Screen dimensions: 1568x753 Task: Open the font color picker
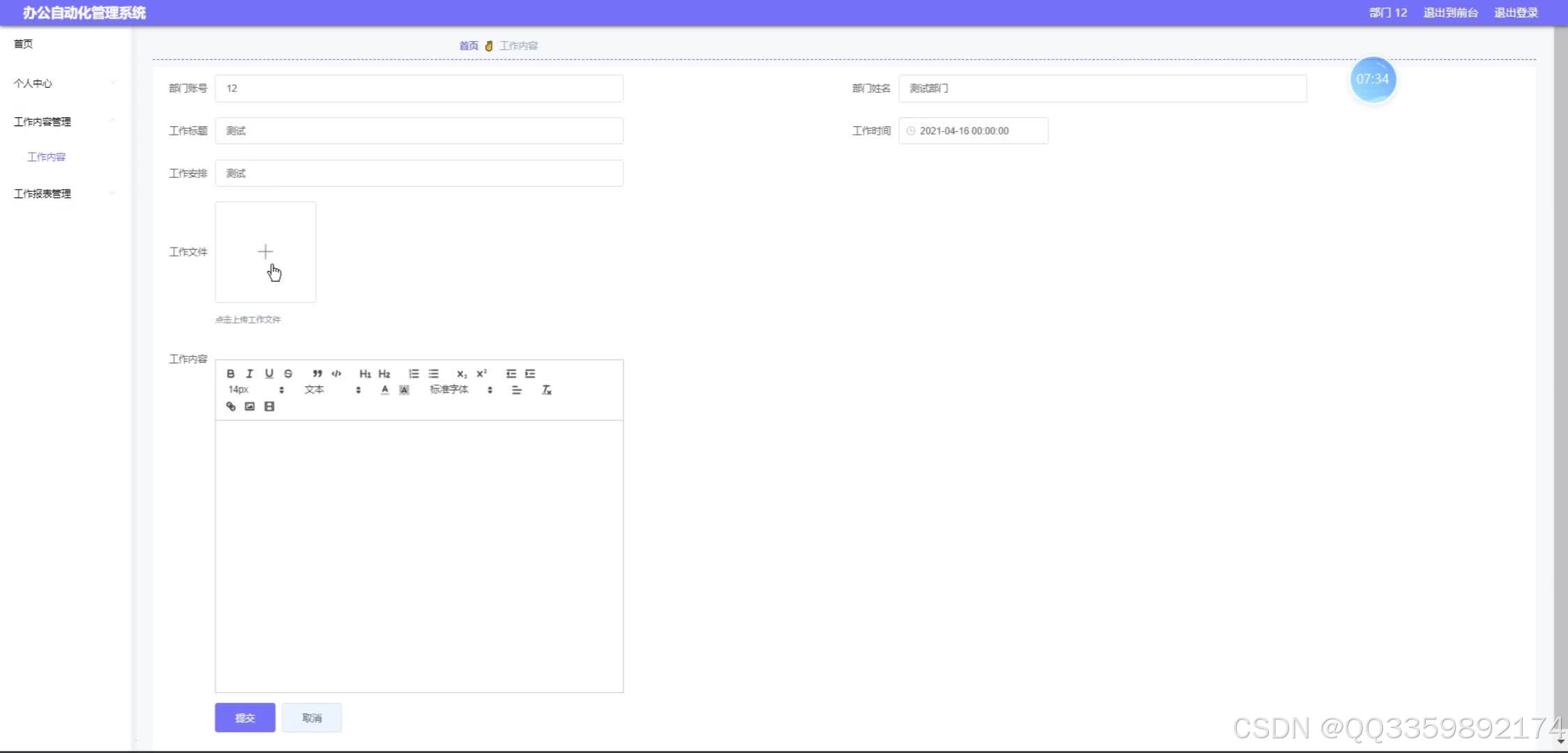click(384, 390)
